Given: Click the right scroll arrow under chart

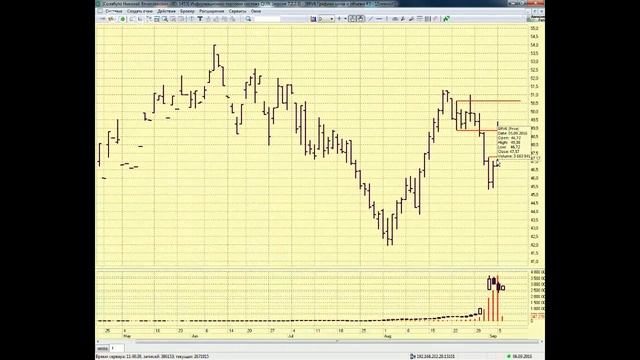Looking at the screenshot, I should pos(542,341).
